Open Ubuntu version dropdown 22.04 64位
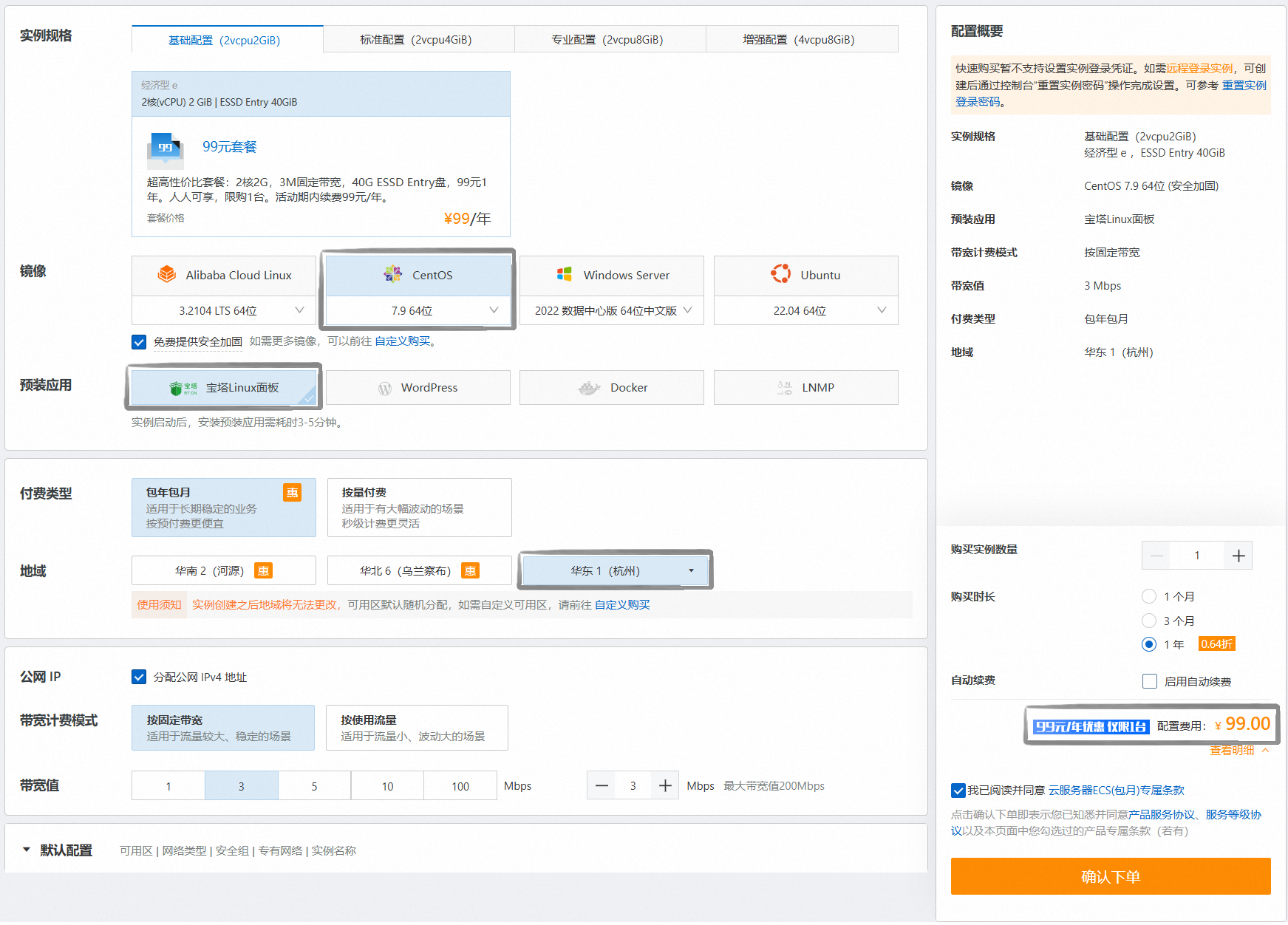 pos(806,310)
